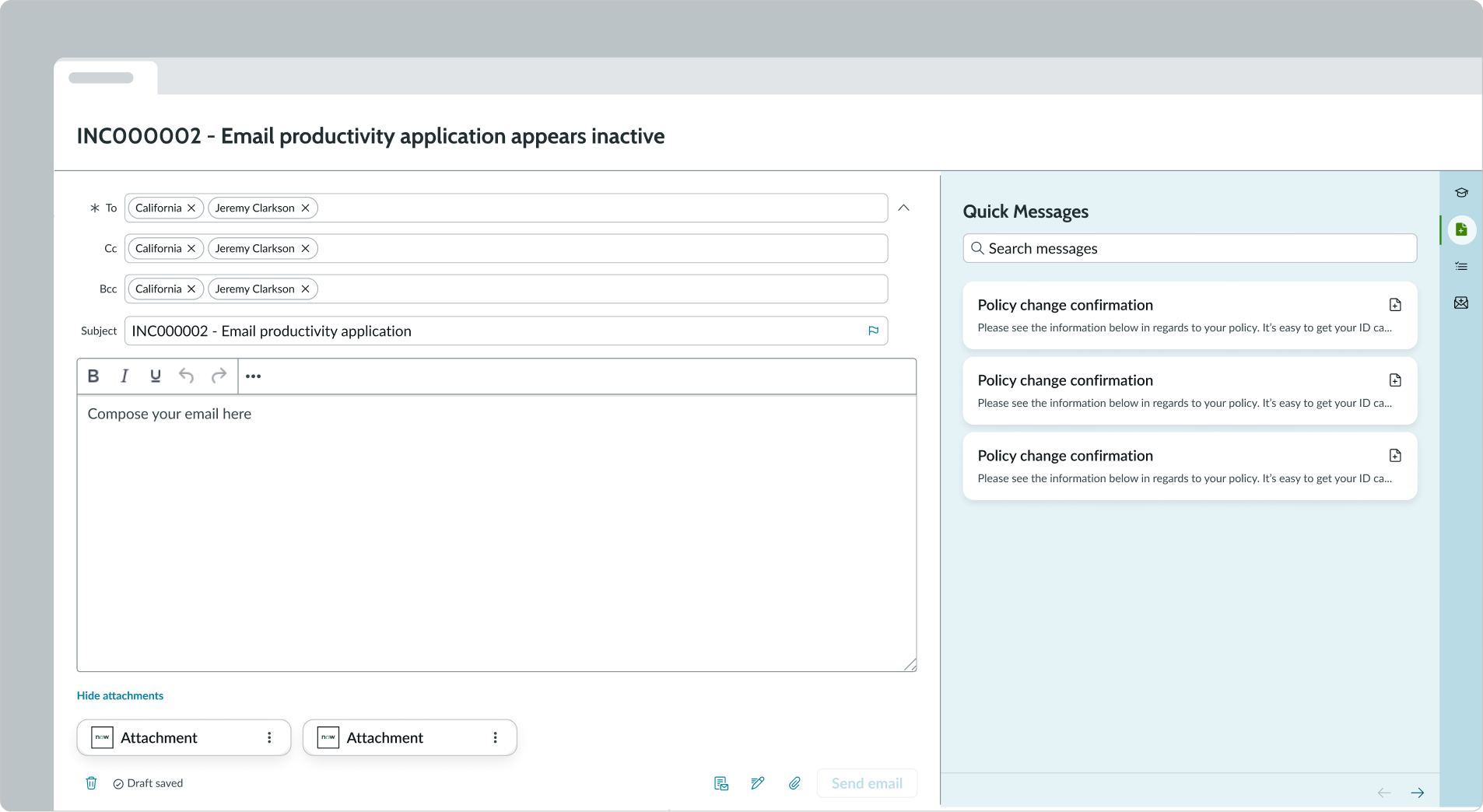Remove Jeremy Clarkson from the Bcc field
Viewport: 1483px width, 812px height.
tap(306, 289)
